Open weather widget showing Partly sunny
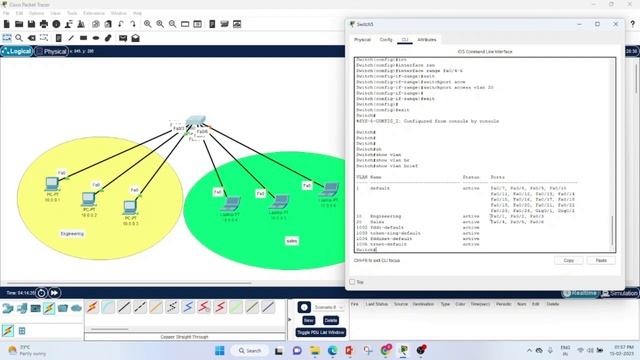 (27, 351)
